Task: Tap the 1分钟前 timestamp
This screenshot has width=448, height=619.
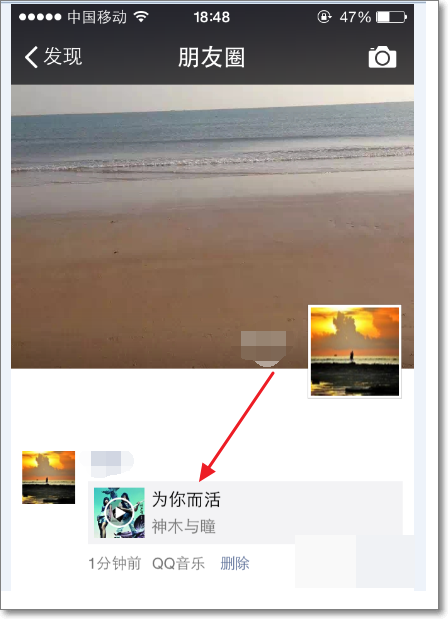Action: point(114,563)
